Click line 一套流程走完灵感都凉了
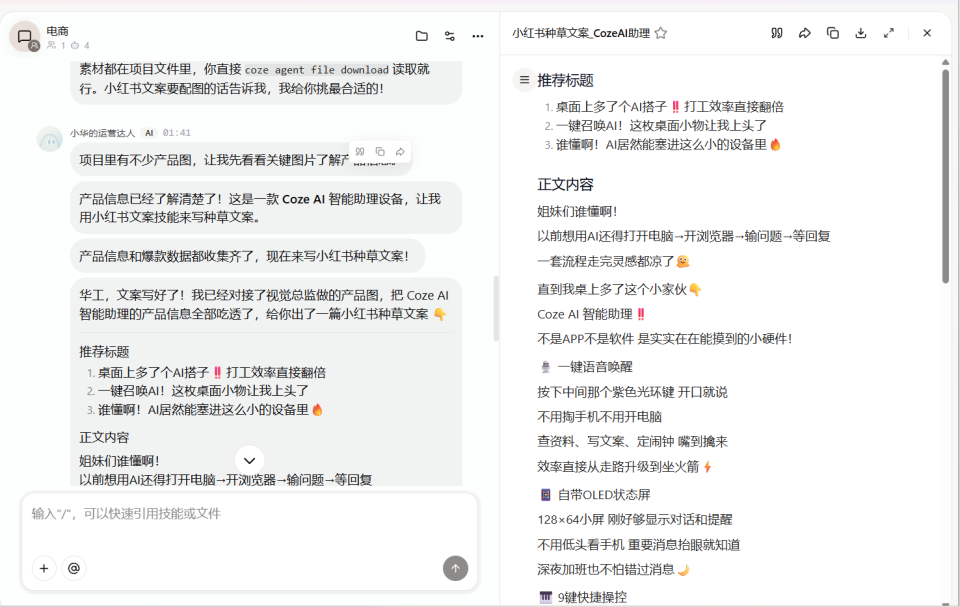 coord(613,261)
